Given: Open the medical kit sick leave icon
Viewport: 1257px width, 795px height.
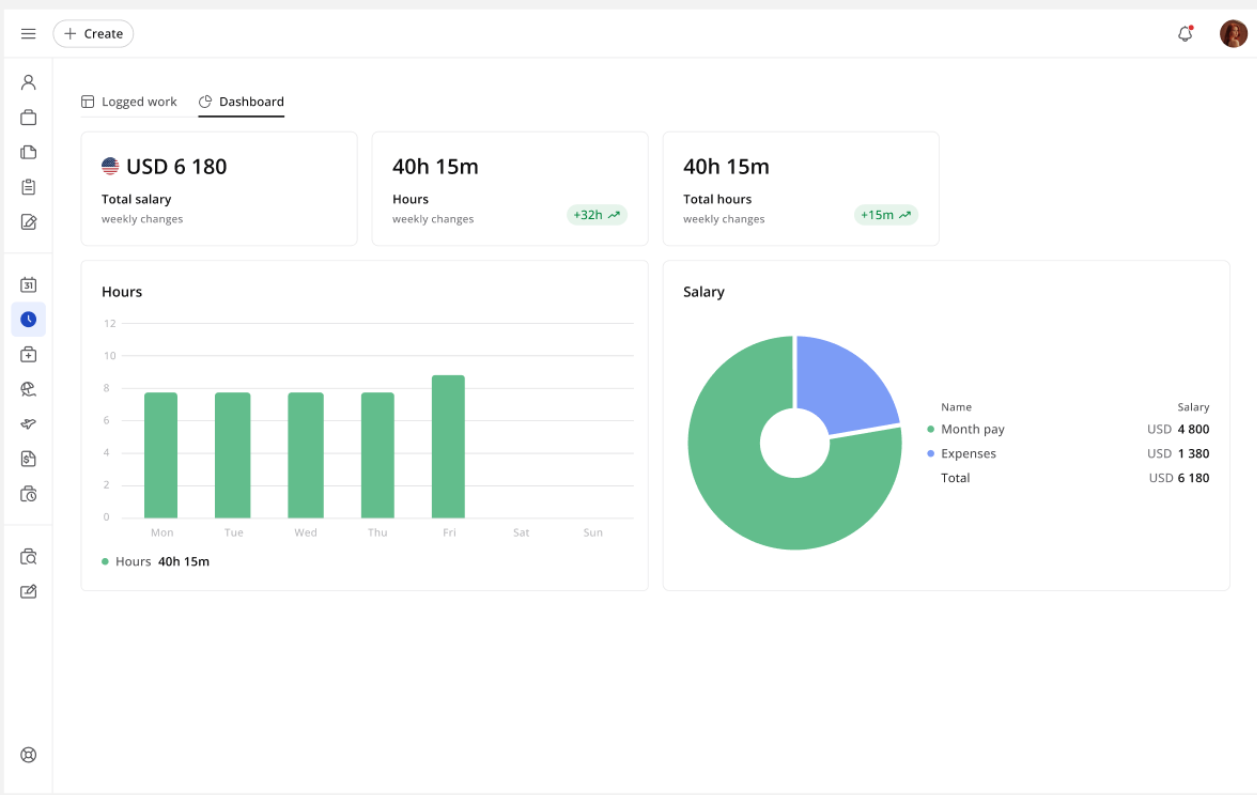Looking at the screenshot, I should tap(28, 354).
